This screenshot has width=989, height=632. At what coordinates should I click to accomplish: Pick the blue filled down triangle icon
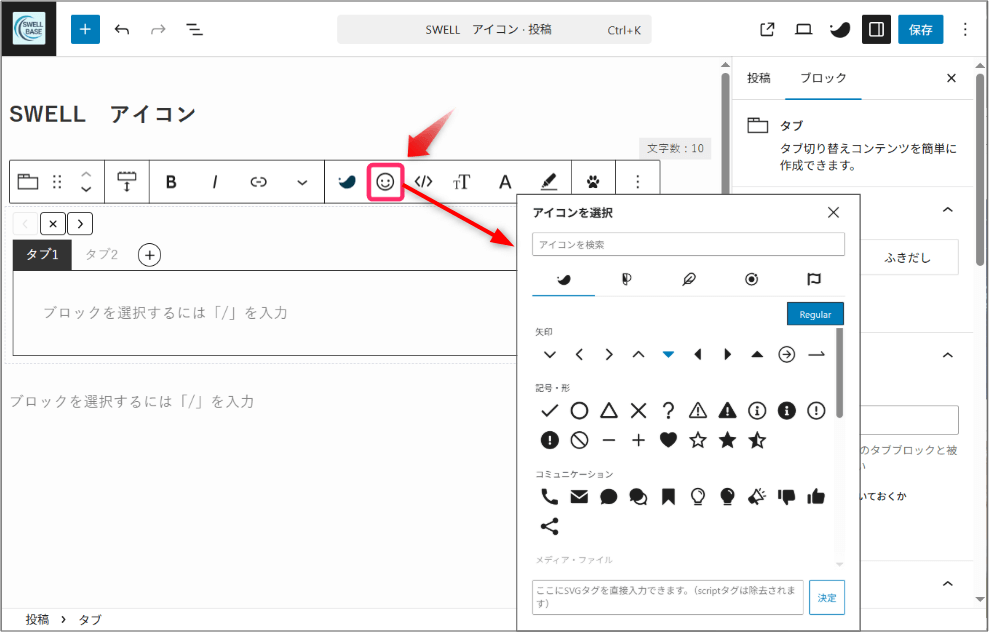[668, 354]
